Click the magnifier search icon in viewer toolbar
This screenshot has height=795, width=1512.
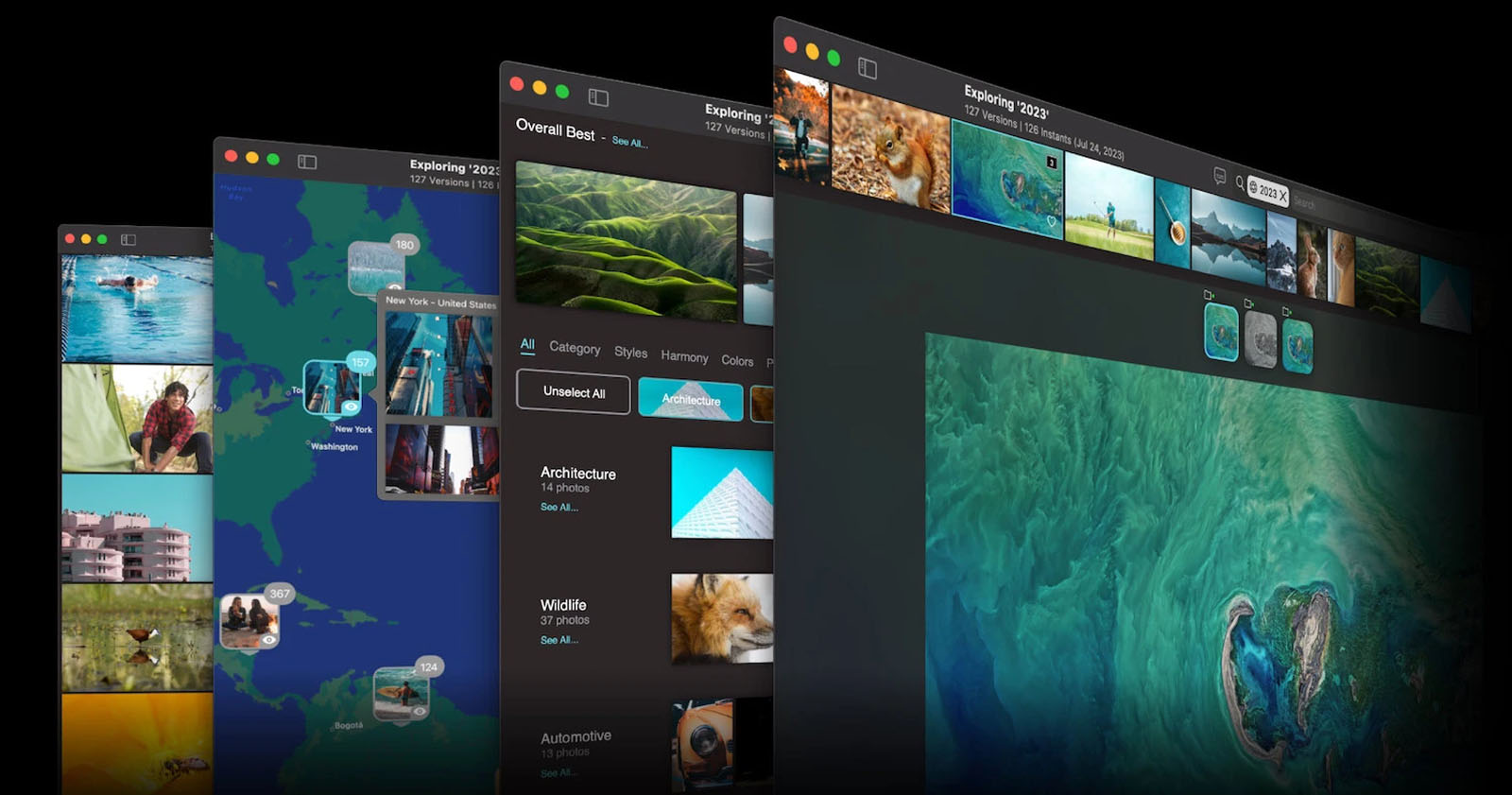(x=1240, y=183)
